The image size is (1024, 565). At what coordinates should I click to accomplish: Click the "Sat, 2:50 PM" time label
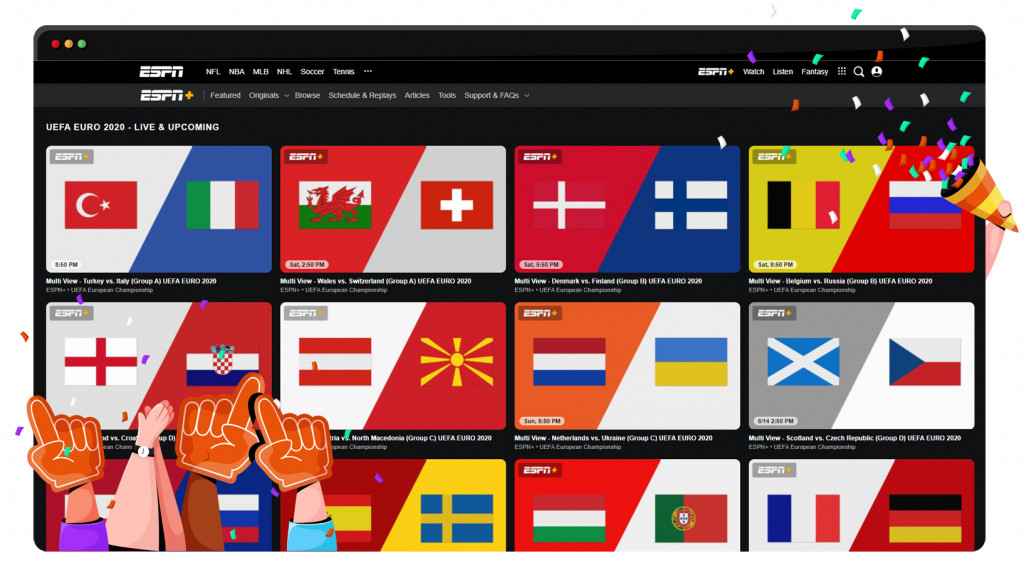point(307,265)
